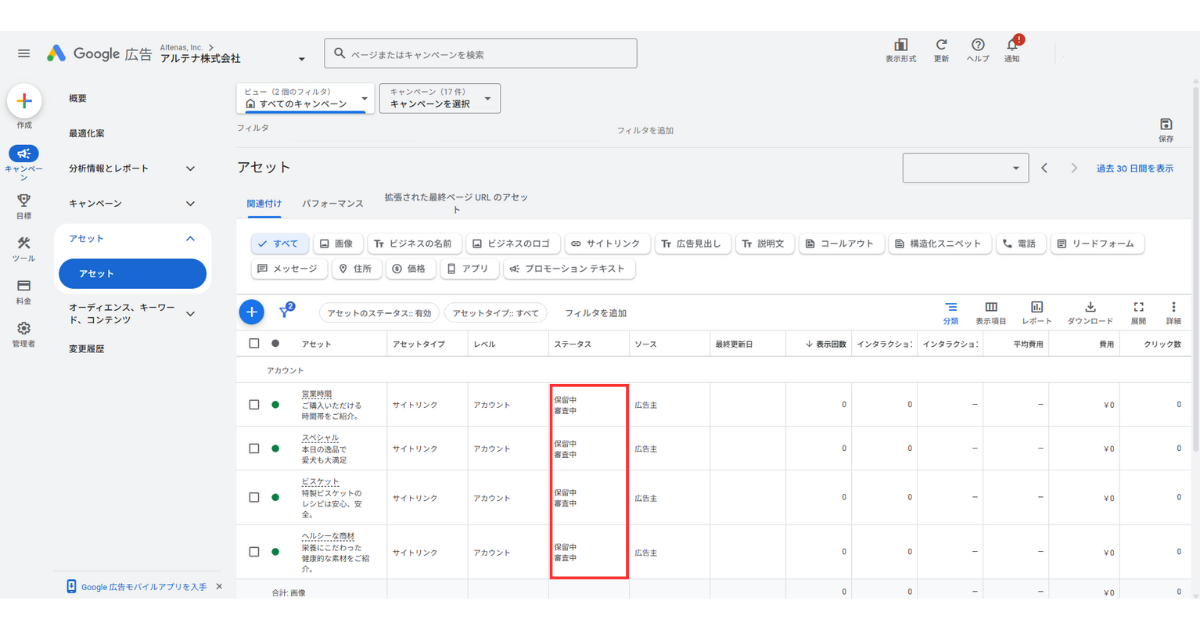
Task: Click 過去 30 日間を表示 link
Action: click(x=1135, y=168)
